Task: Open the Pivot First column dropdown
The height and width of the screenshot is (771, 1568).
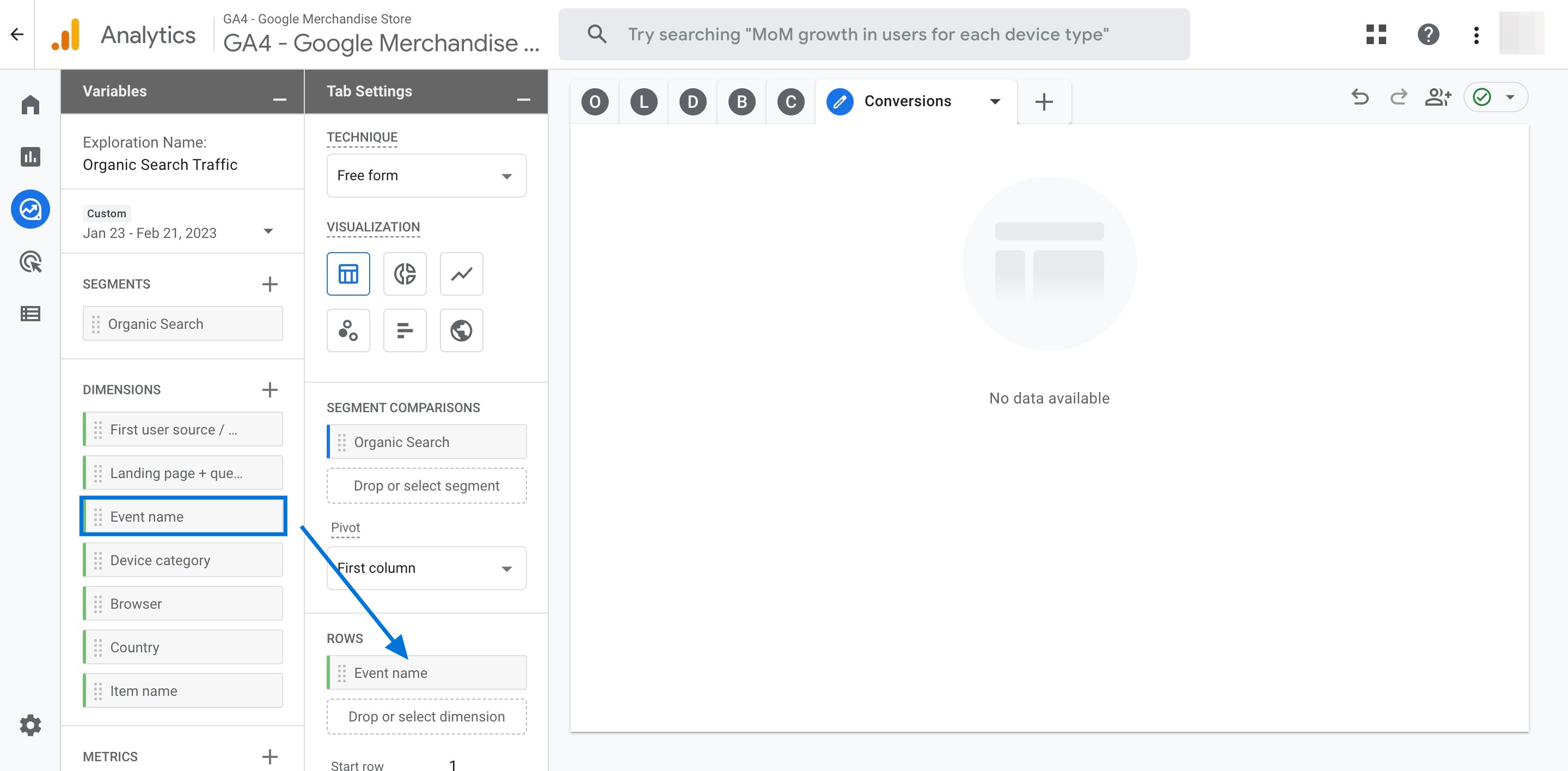Action: (427, 568)
